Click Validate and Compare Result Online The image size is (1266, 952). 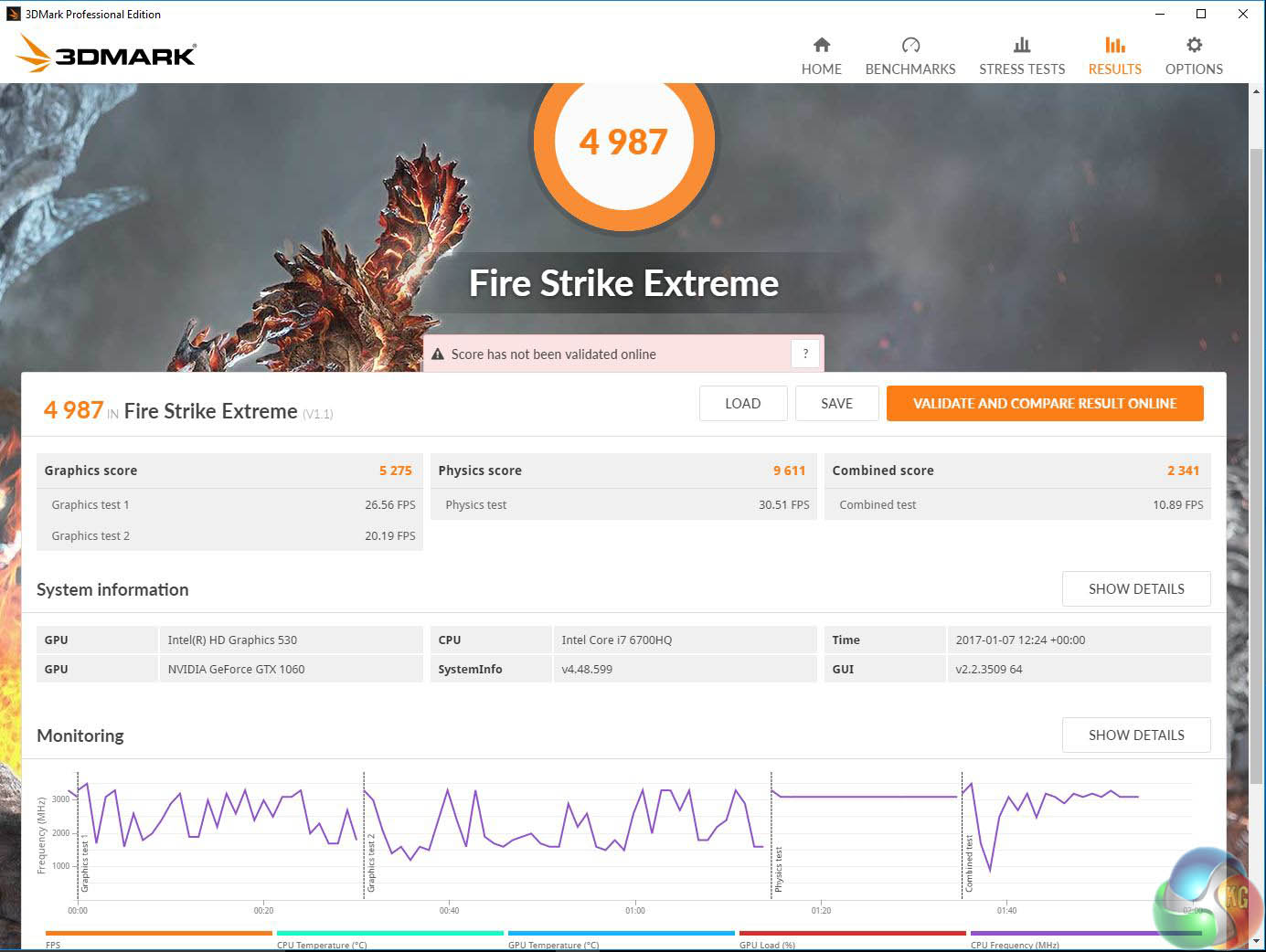1045,403
